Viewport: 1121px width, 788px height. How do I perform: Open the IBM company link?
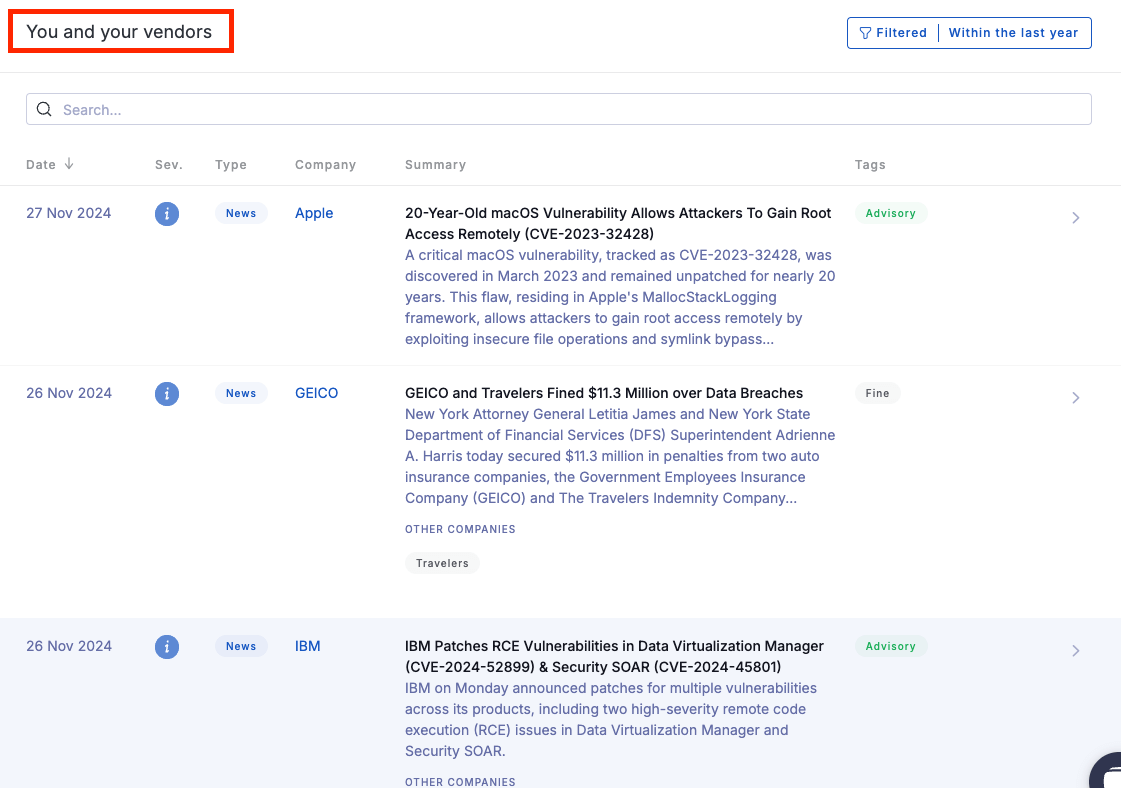(x=307, y=646)
